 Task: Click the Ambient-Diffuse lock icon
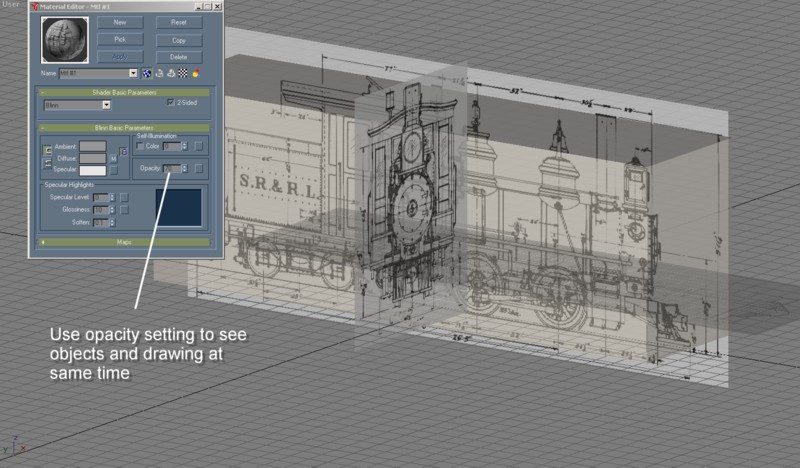47,151
